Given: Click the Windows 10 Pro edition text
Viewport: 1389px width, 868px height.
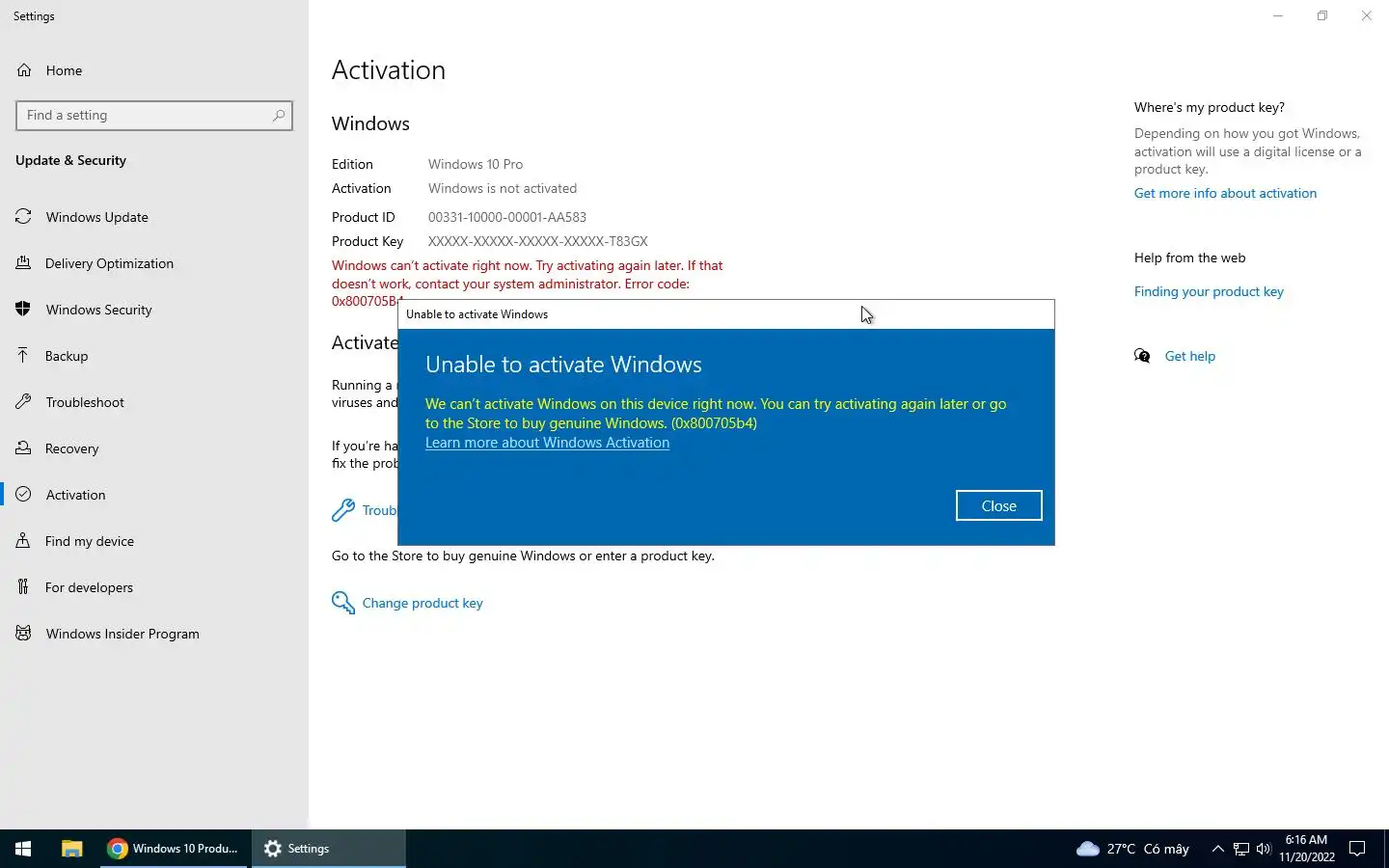Looking at the screenshot, I should coord(476,164).
